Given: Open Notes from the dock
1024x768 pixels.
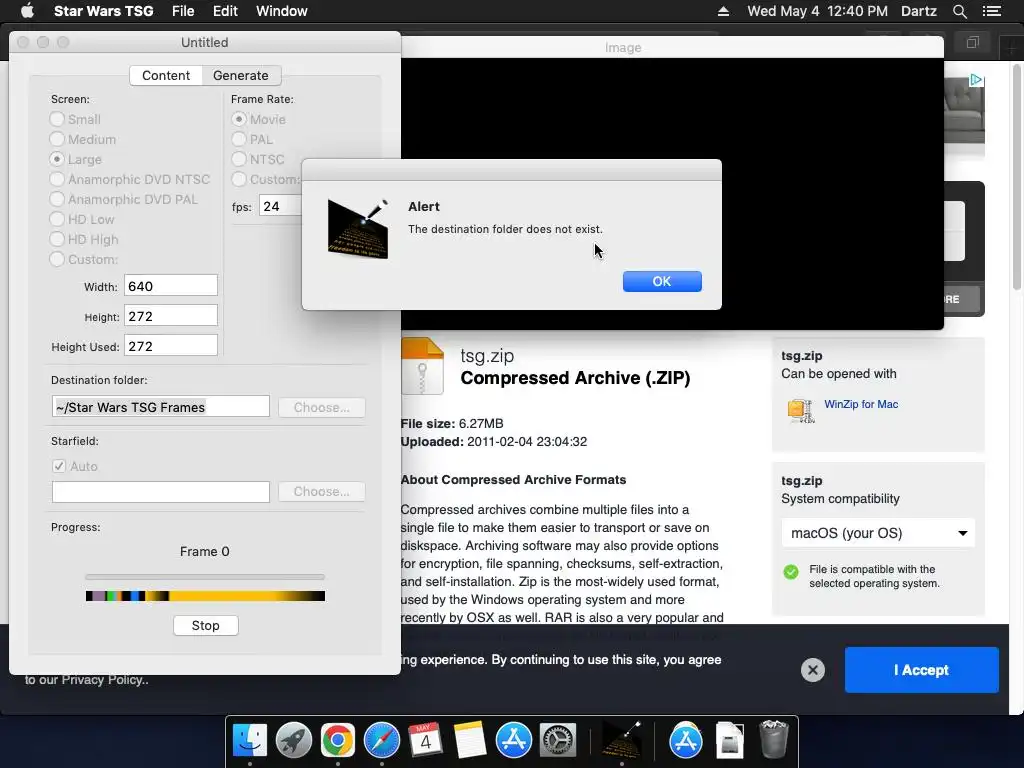Looking at the screenshot, I should (470, 740).
